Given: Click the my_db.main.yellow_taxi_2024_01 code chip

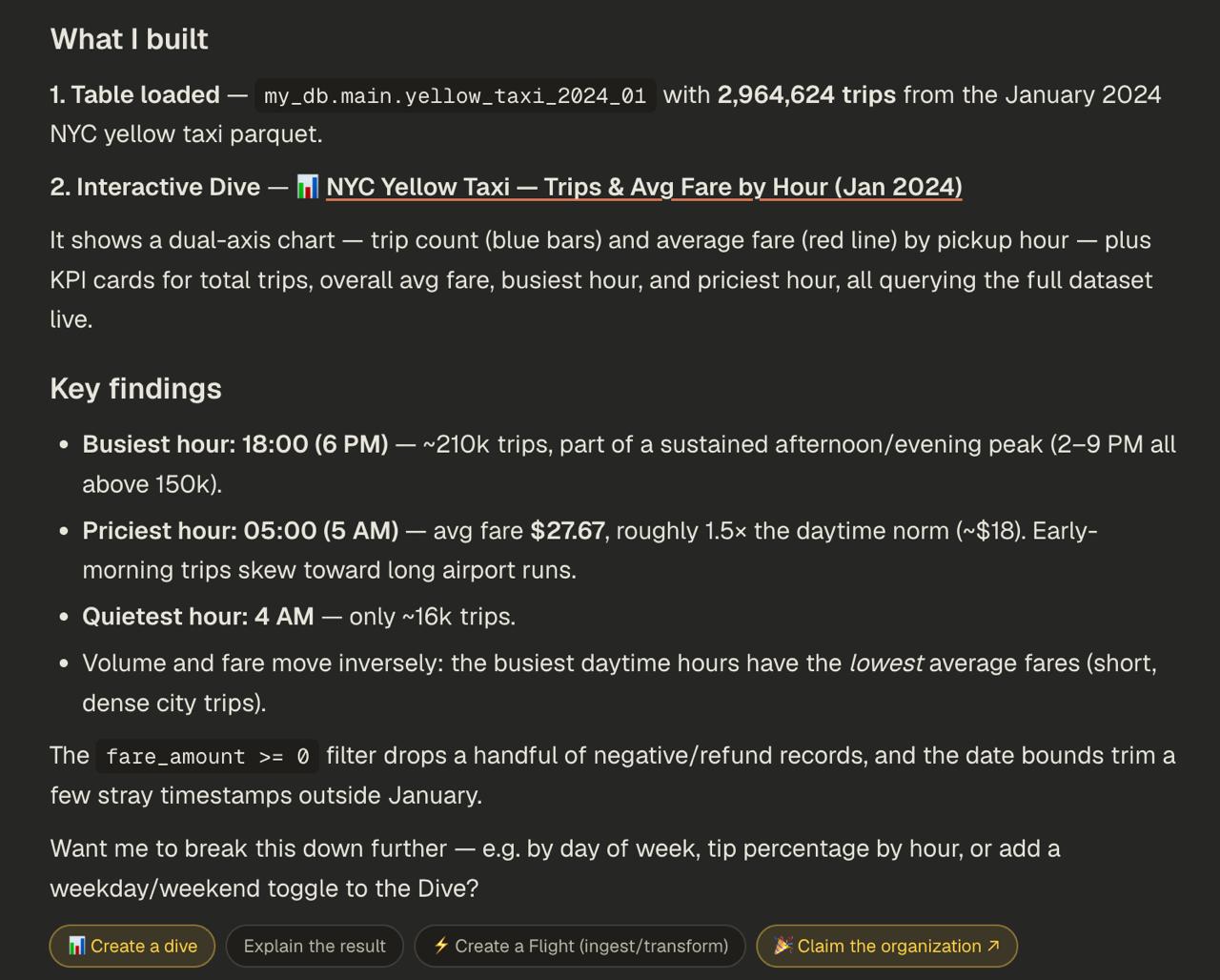Looking at the screenshot, I should point(456,96).
